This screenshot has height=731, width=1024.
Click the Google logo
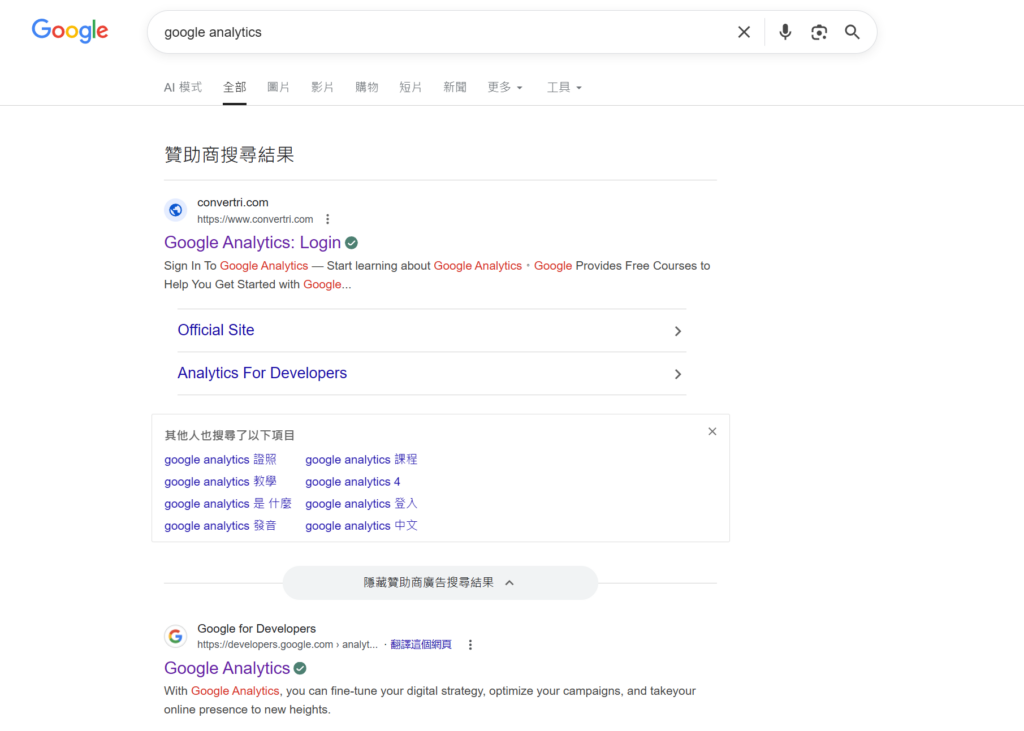click(70, 31)
